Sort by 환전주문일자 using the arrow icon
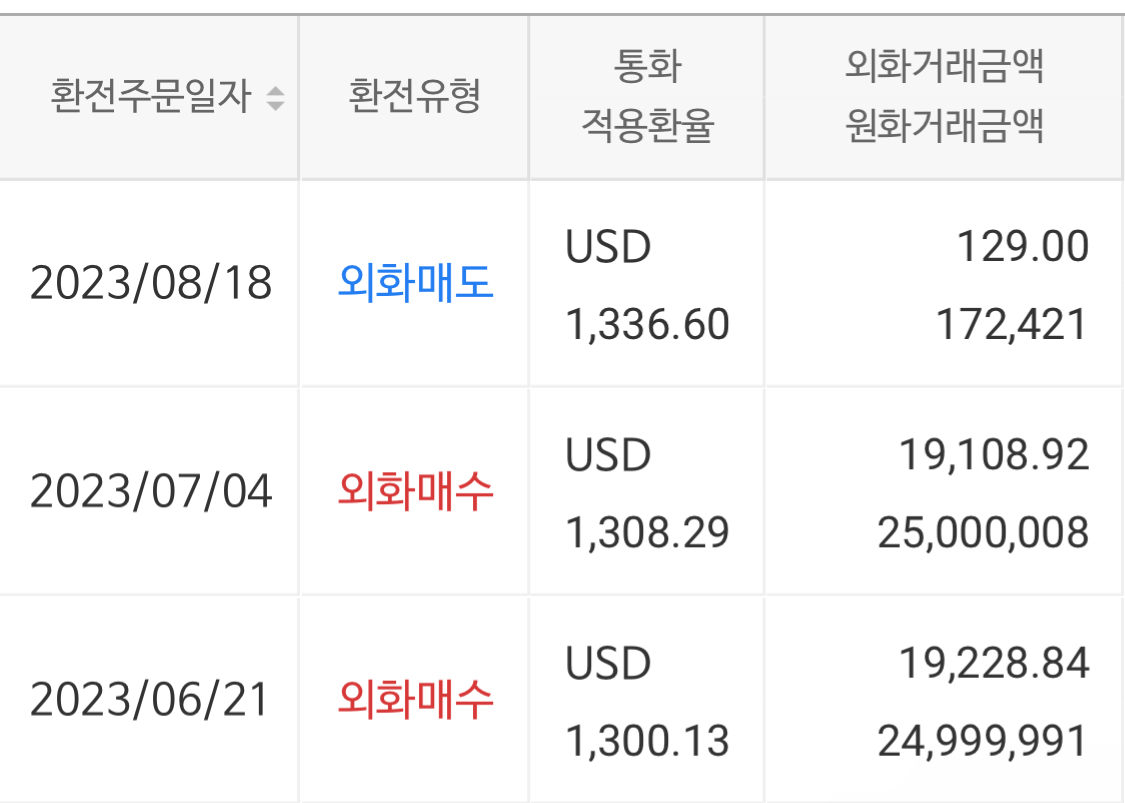Image resolution: width=1125 pixels, height=803 pixels. pos(276,98)
